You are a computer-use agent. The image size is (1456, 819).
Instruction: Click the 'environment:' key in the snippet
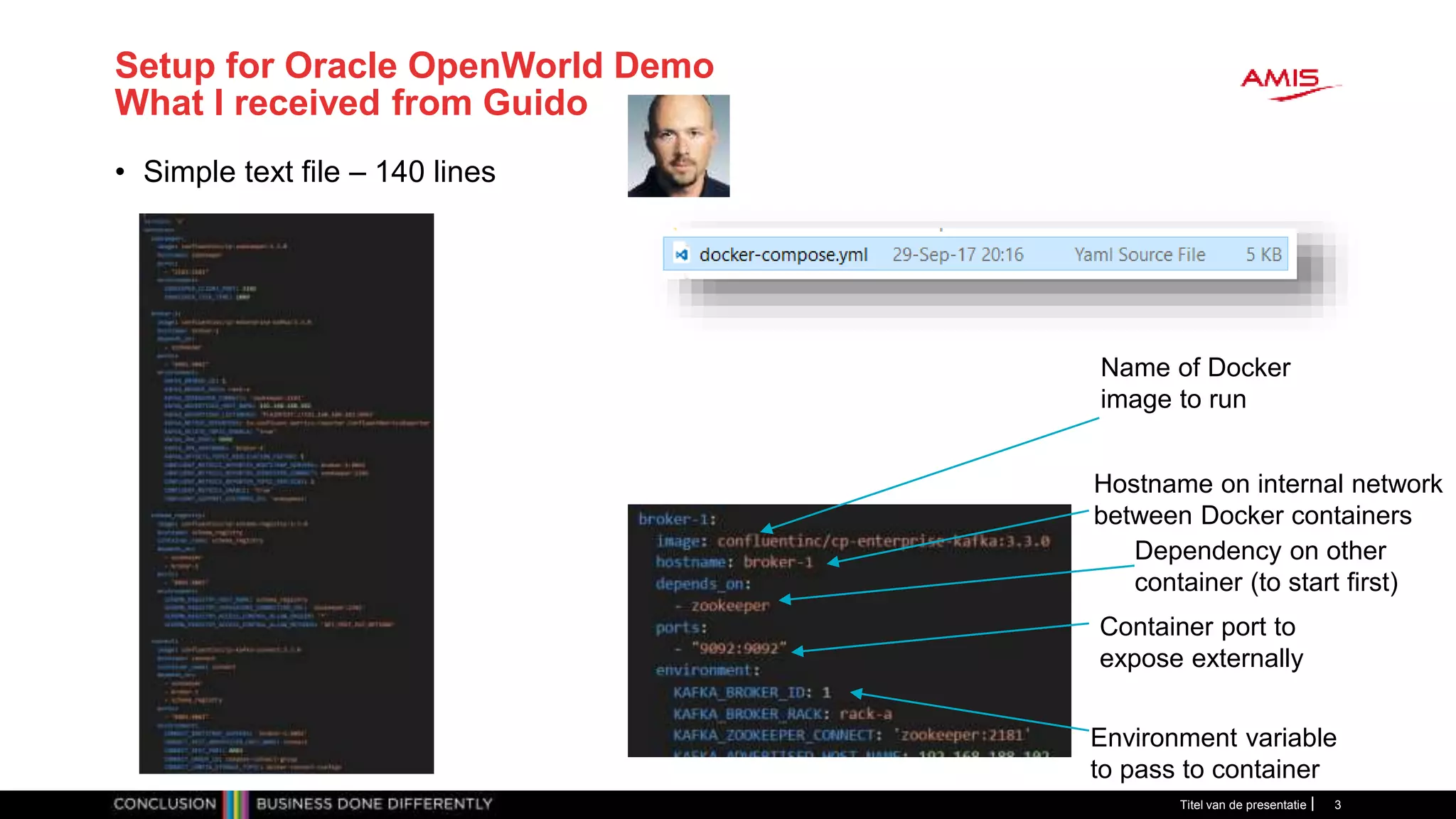[707, 670]
